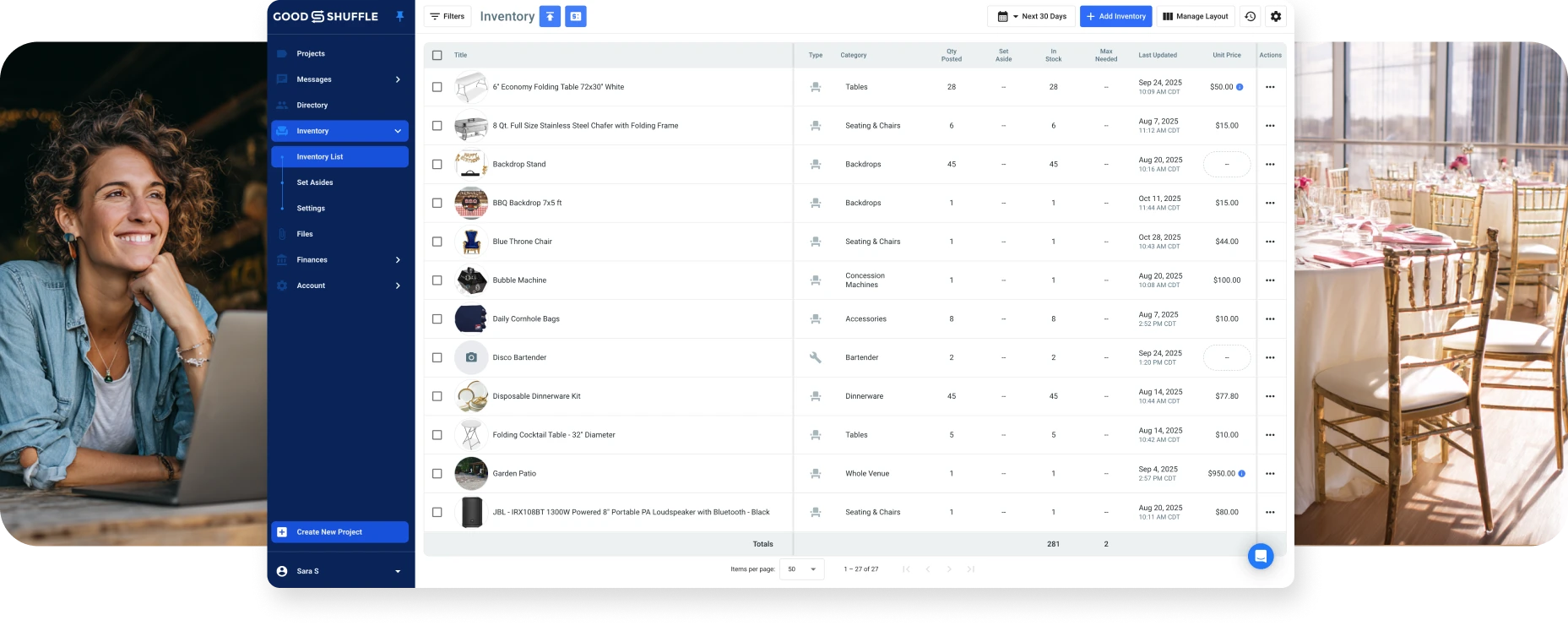Open the Next 30 Days date dropdown

(x=1031, y=16)
